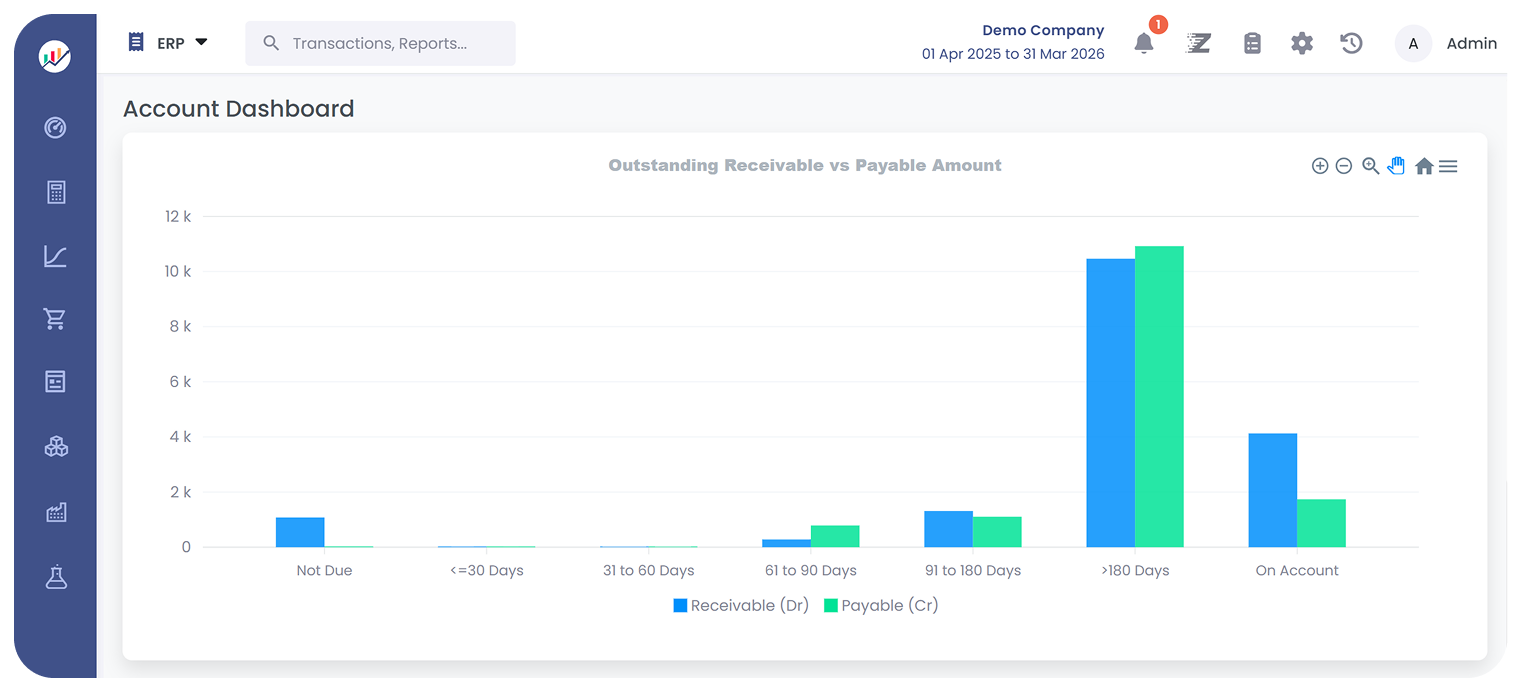The width and height of the screenshot is (1522, 692).
Task: Toggle off the Payable (Cr) legend entry
Action: click(881, 605)
